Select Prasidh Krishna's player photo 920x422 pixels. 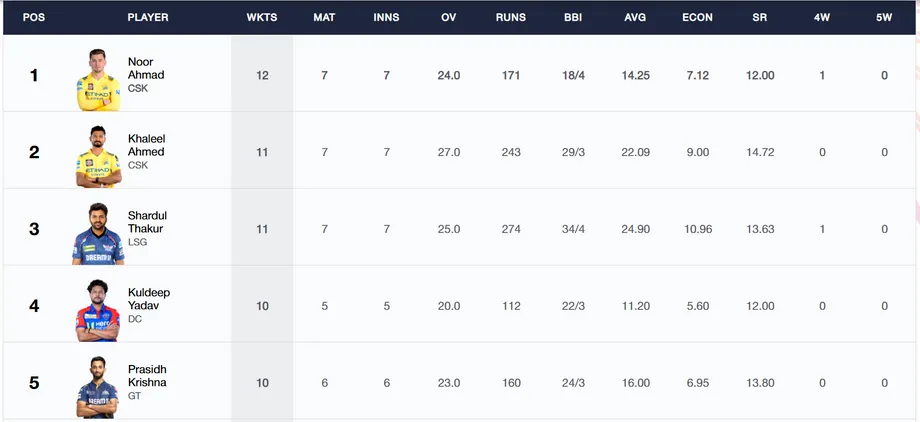point(98,387)
